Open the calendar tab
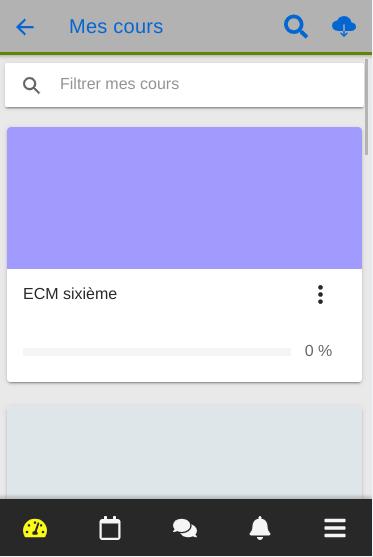 pos(110,528)
